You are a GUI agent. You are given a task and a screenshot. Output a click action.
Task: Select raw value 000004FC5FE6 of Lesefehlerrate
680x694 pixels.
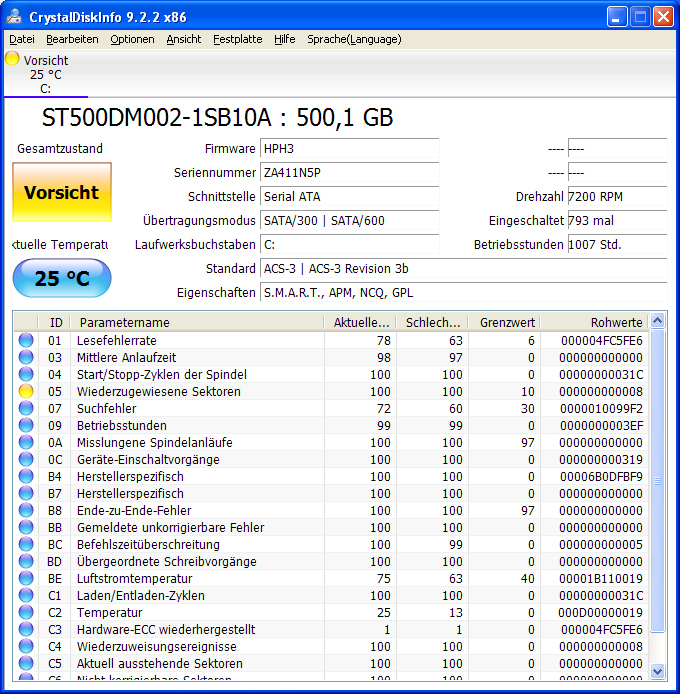tap(601, 340)
